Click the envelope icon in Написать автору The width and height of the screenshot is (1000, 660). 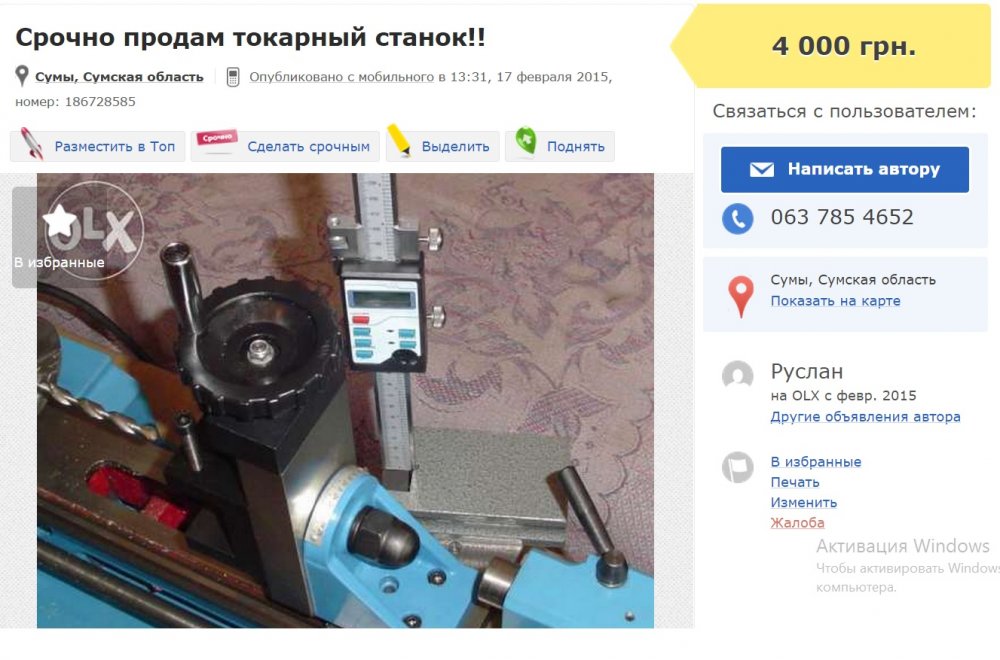pyautogui.click(x=761, y=169)
